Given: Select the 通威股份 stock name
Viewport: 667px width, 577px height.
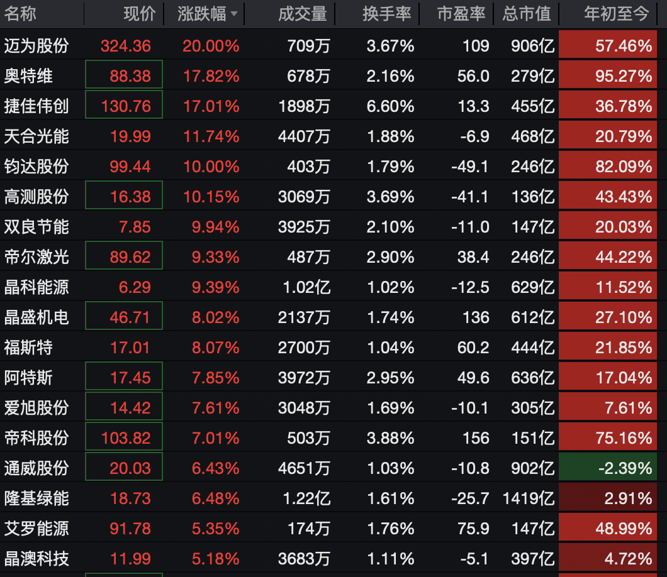Looking at the screenshot, I should 36,468.
